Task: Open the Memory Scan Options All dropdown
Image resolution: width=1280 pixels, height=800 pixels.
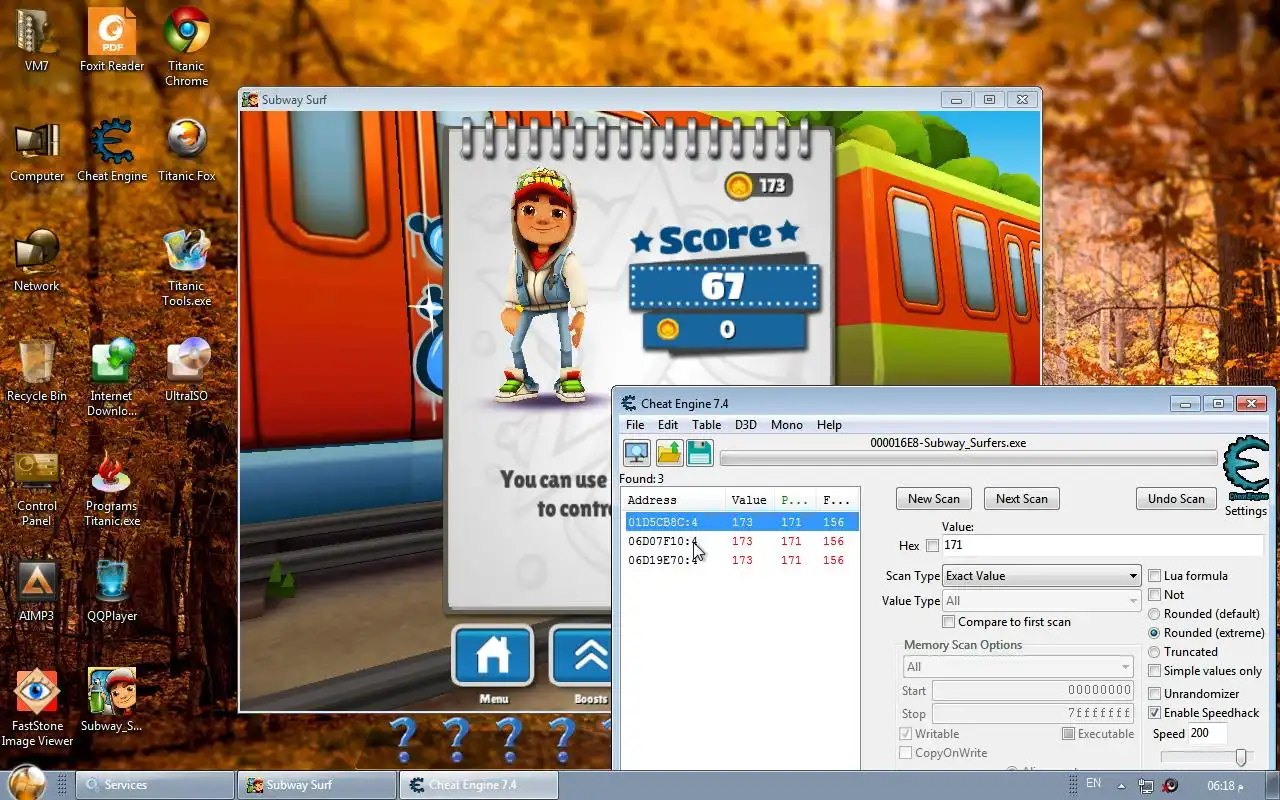Action: [x=1017, y=667]
